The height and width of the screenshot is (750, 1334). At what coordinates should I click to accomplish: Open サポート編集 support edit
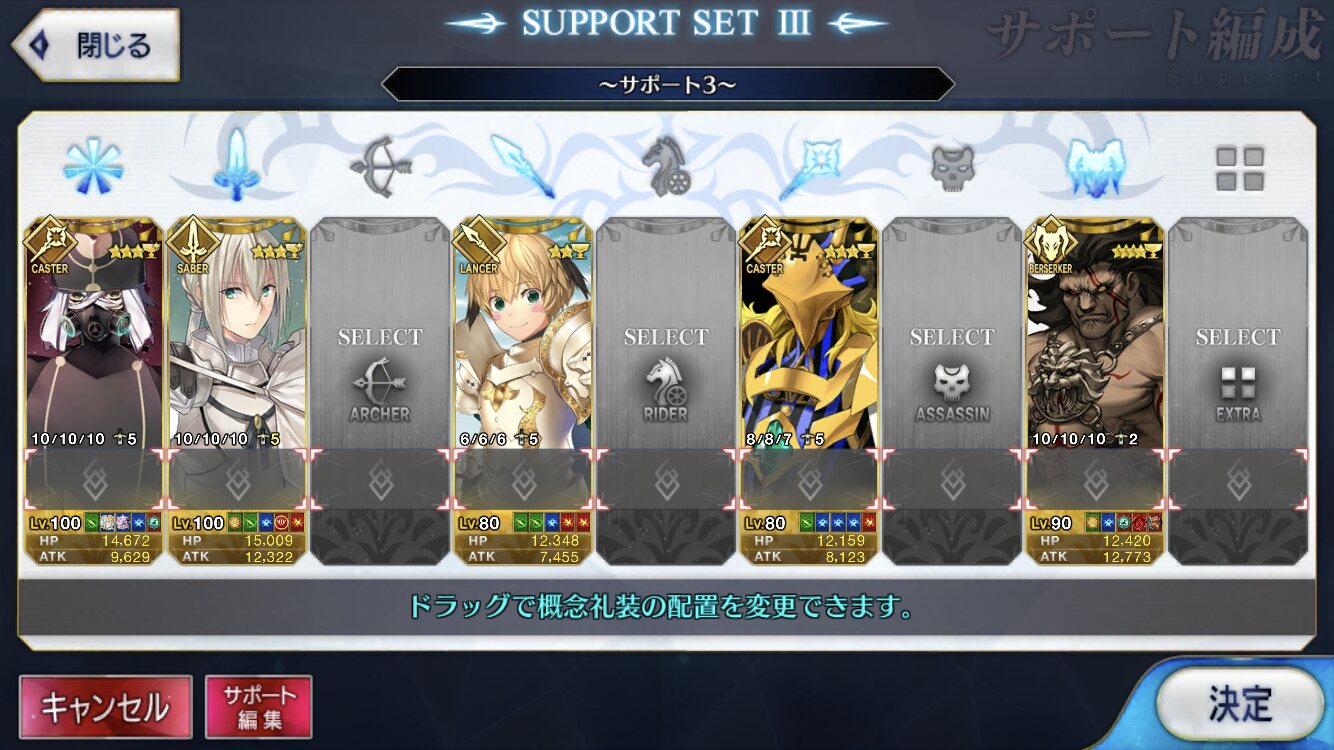click(259, 708)
